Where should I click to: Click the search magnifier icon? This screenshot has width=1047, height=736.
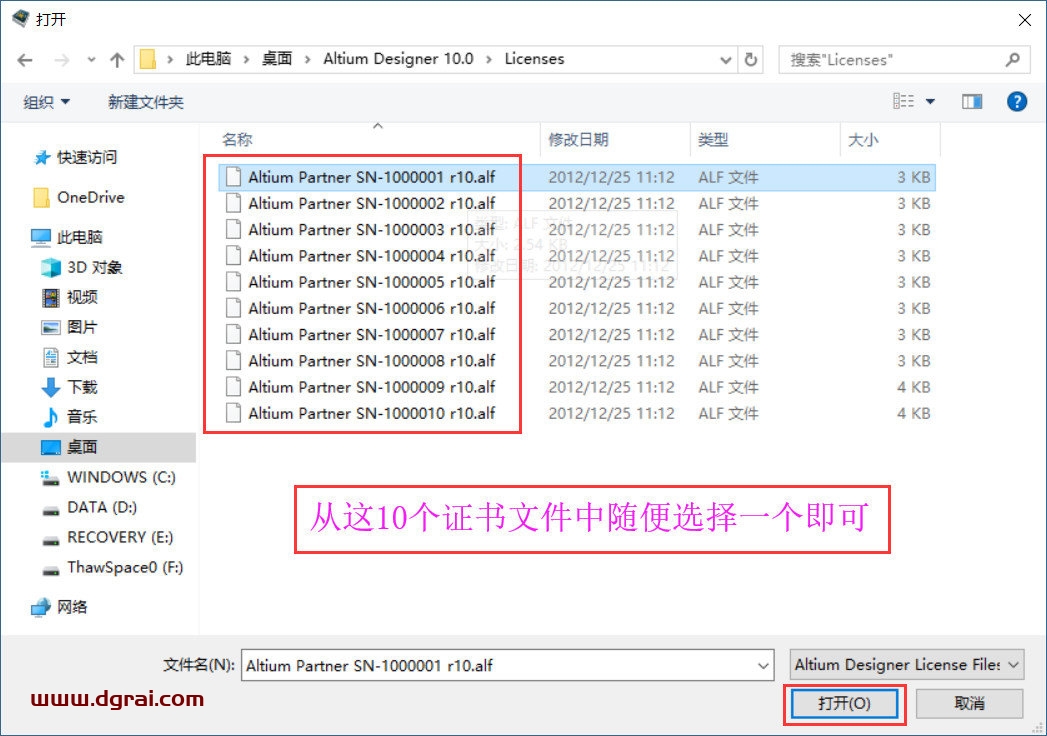(1012, 59)
